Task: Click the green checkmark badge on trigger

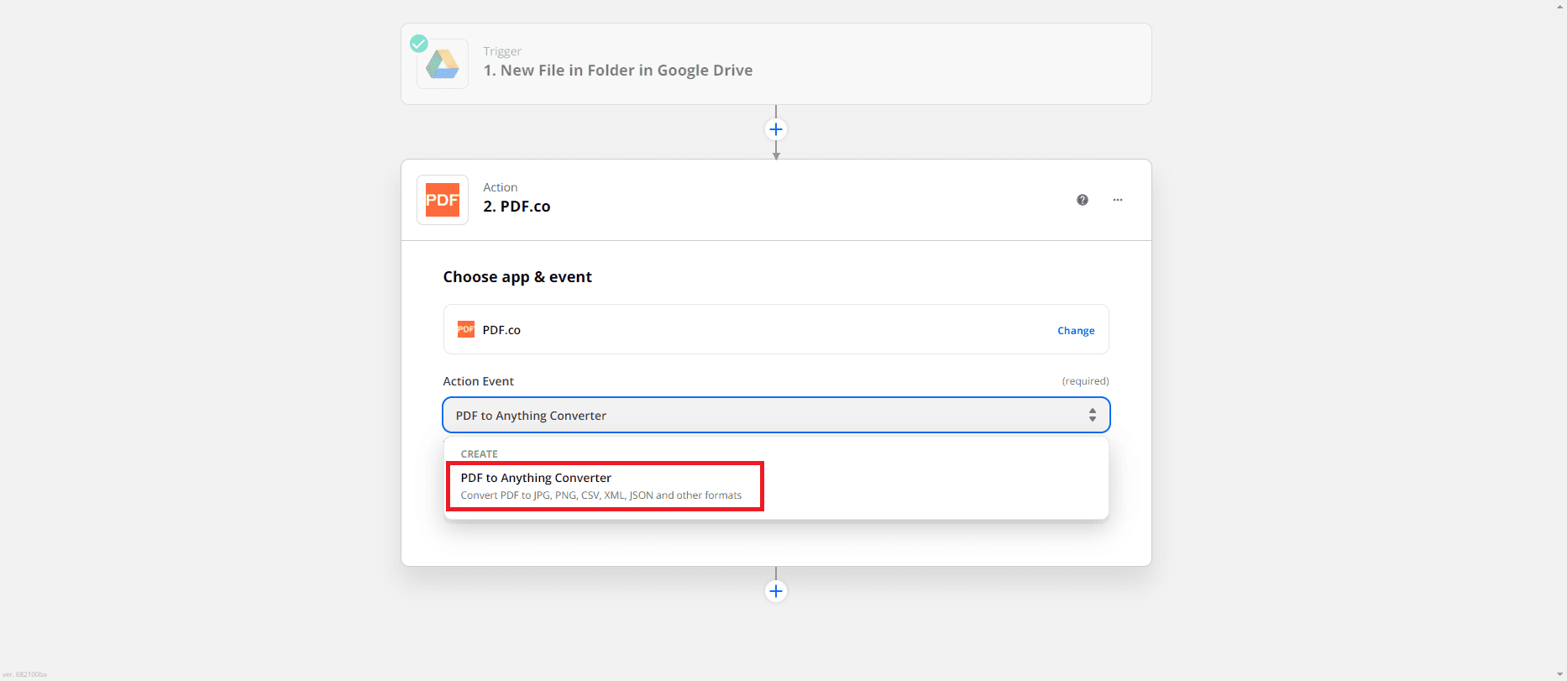Action: pos(418,44)
